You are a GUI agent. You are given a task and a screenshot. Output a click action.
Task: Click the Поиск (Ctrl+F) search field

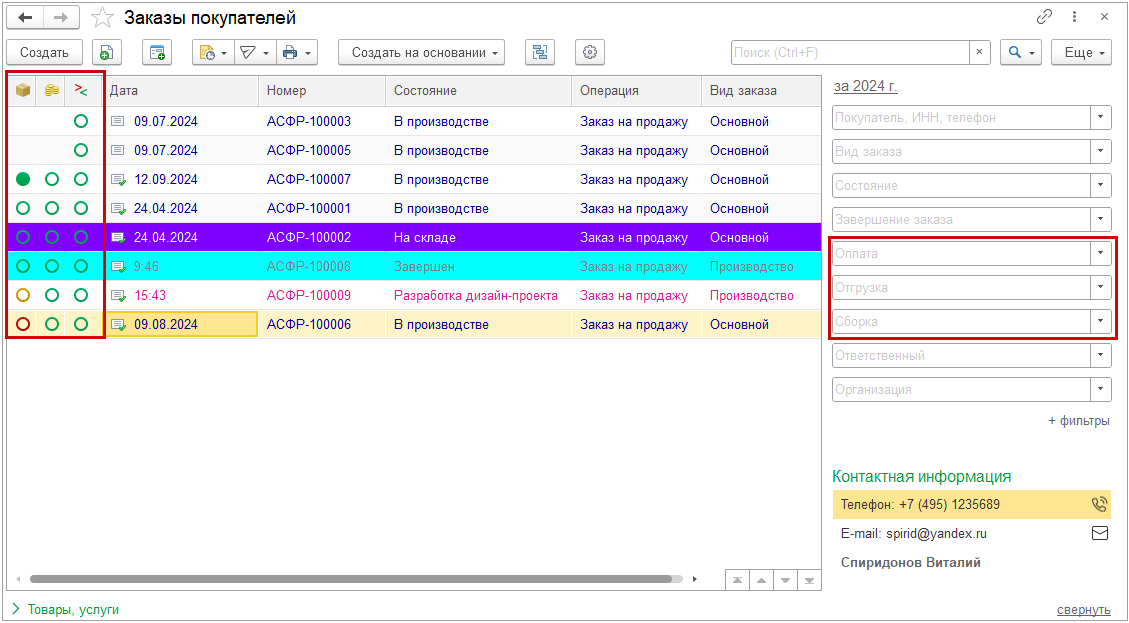point(850,52)
